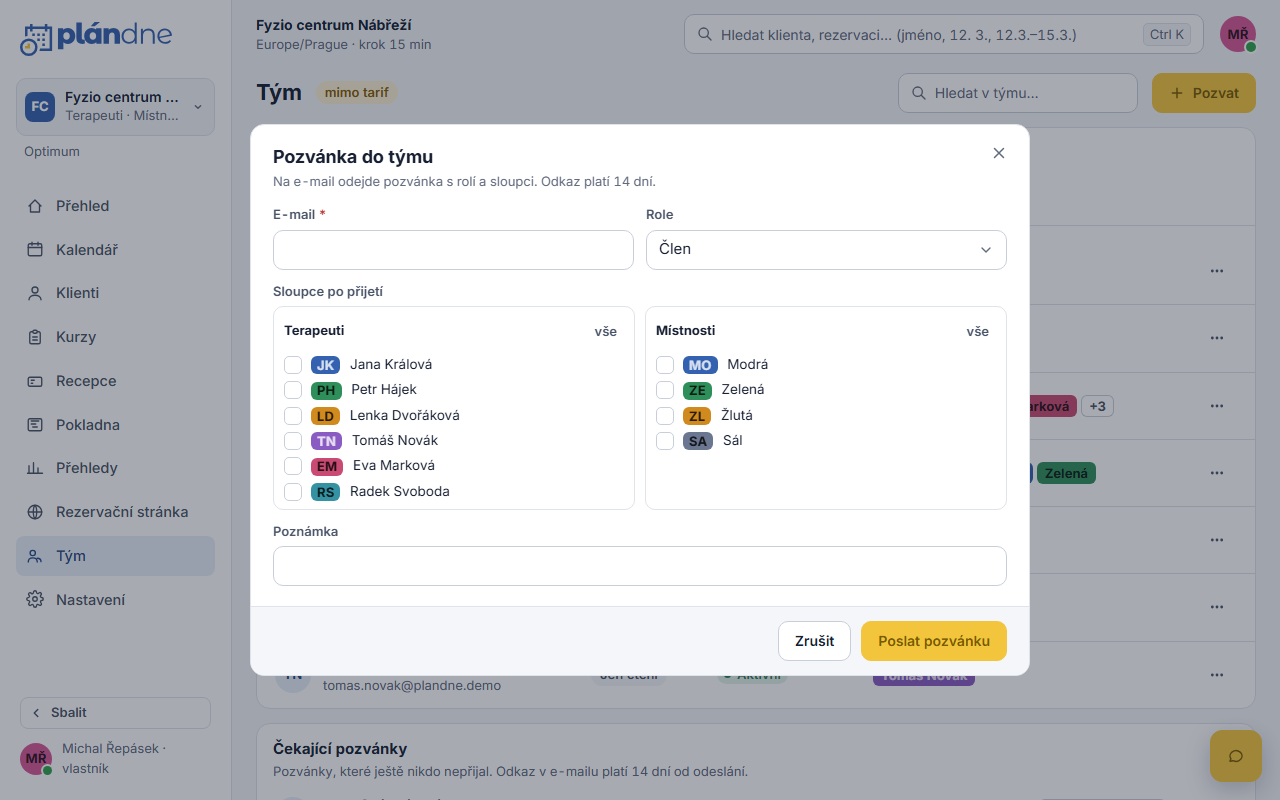Open Recepce in the sidebar
The width and height of the screenshot is (1280, 800).
115,381
